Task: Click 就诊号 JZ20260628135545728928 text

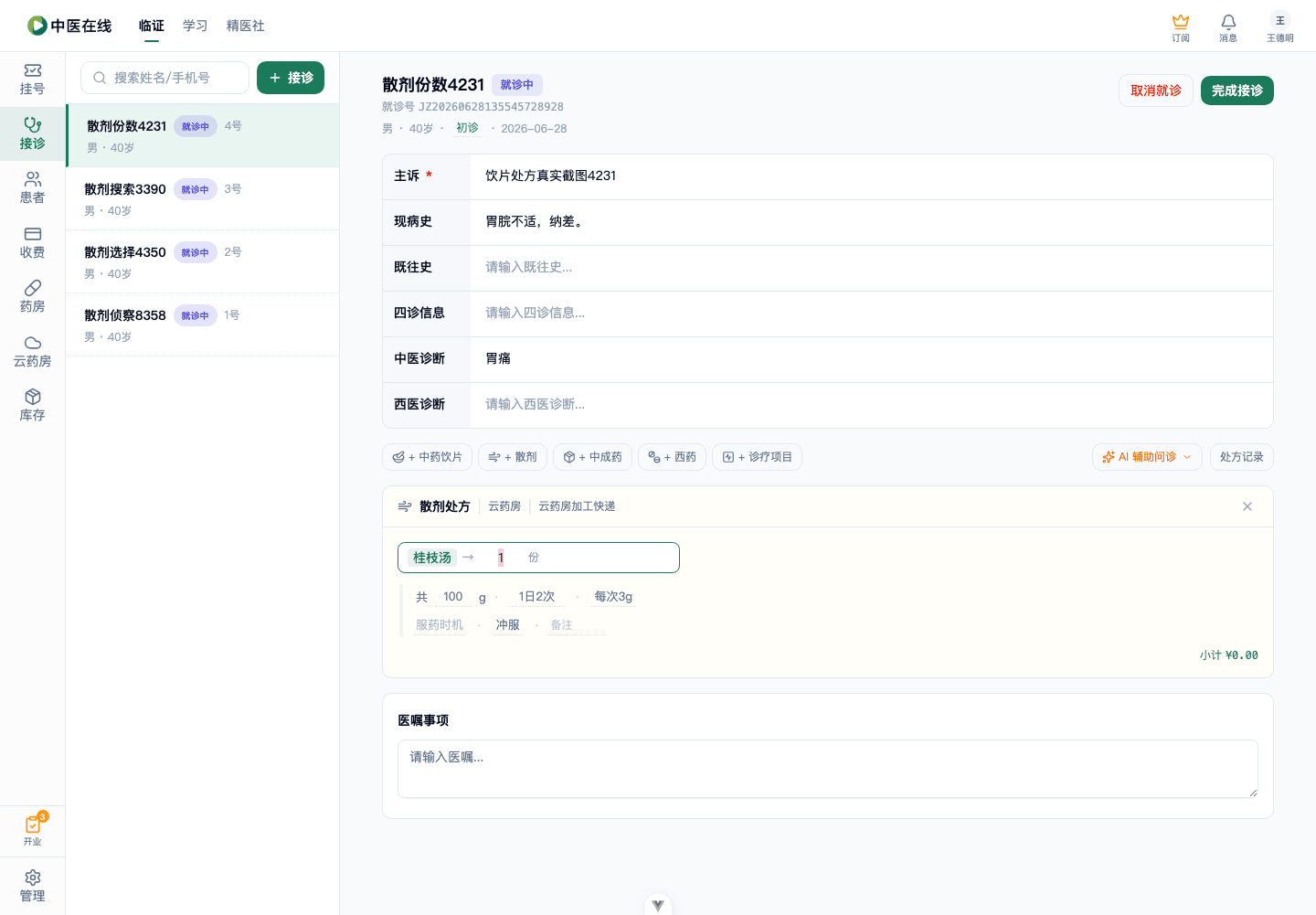Action: pyautogui.click(x=472, y=107)
